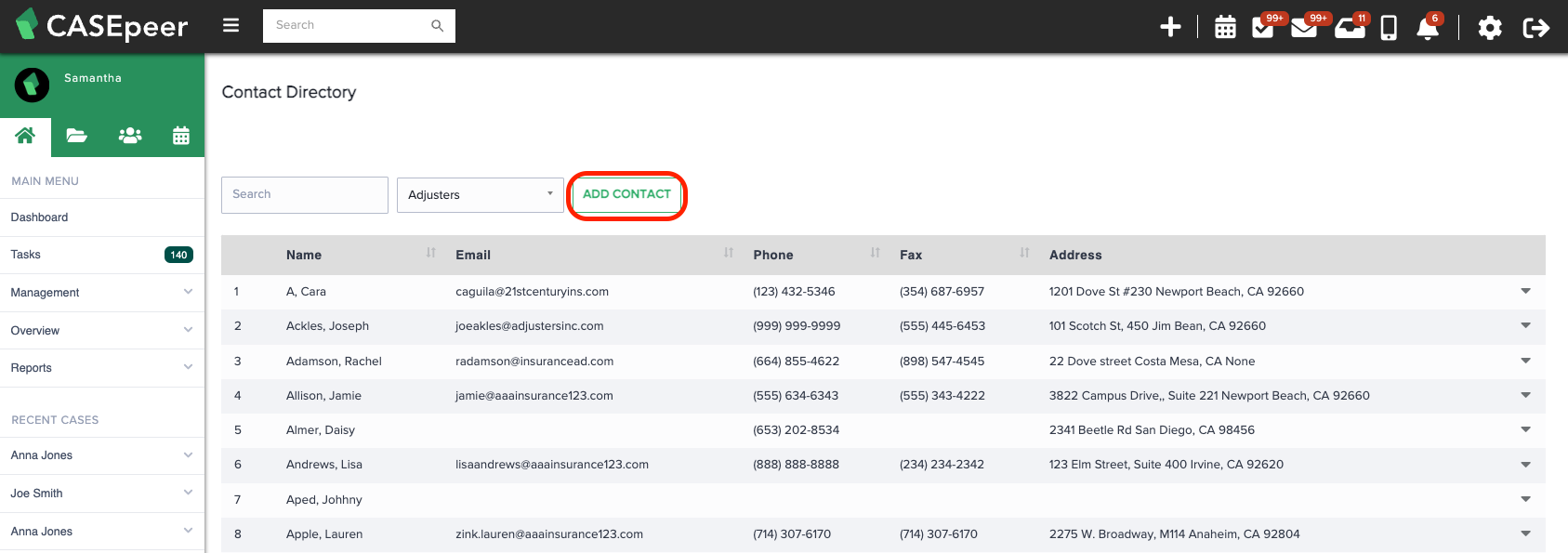Open the settings gear icon

pyautogui.click(x=1490, y=28)
